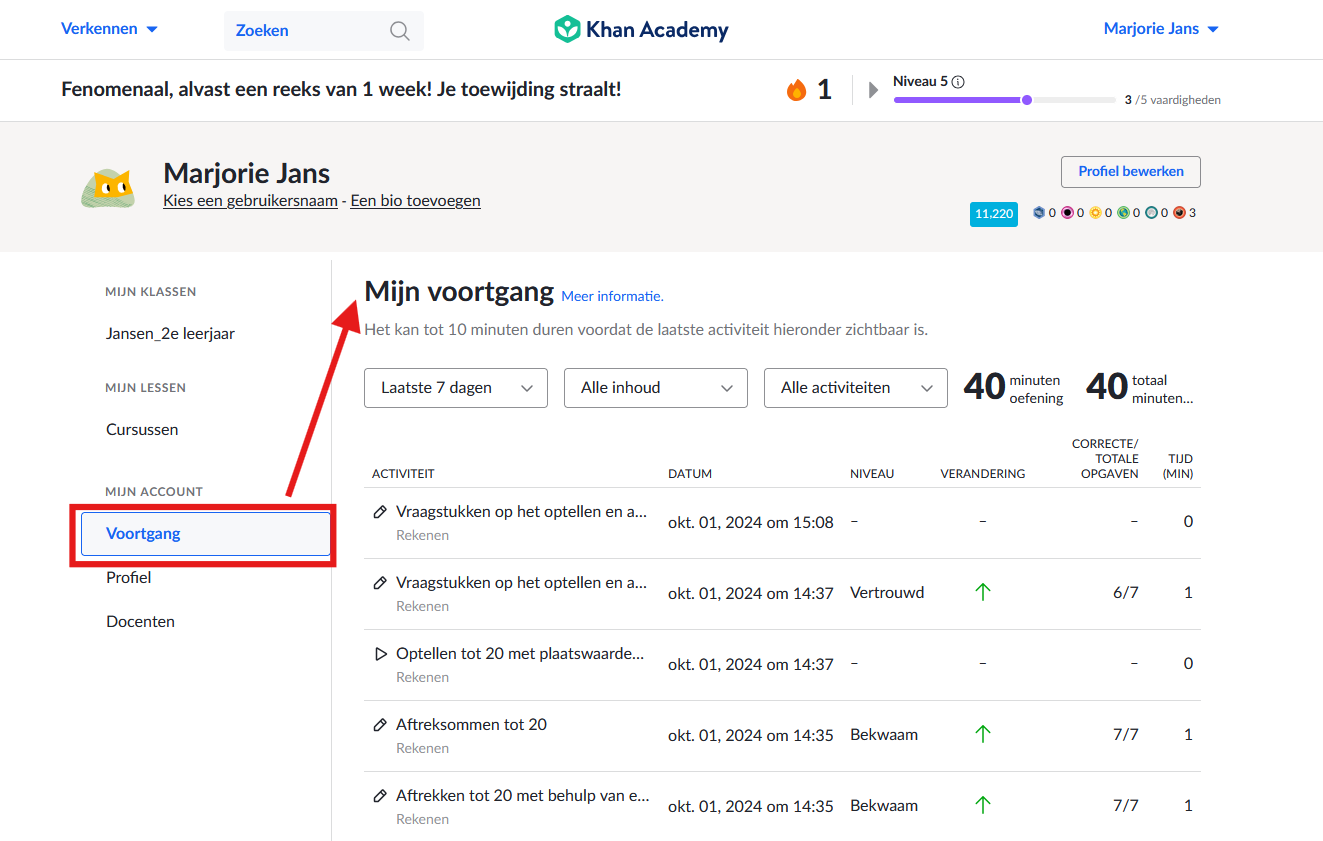Click pencil icon of the 14:37 Vraagstukken row
Screen dimensions: 1323x841
[380, 583]
